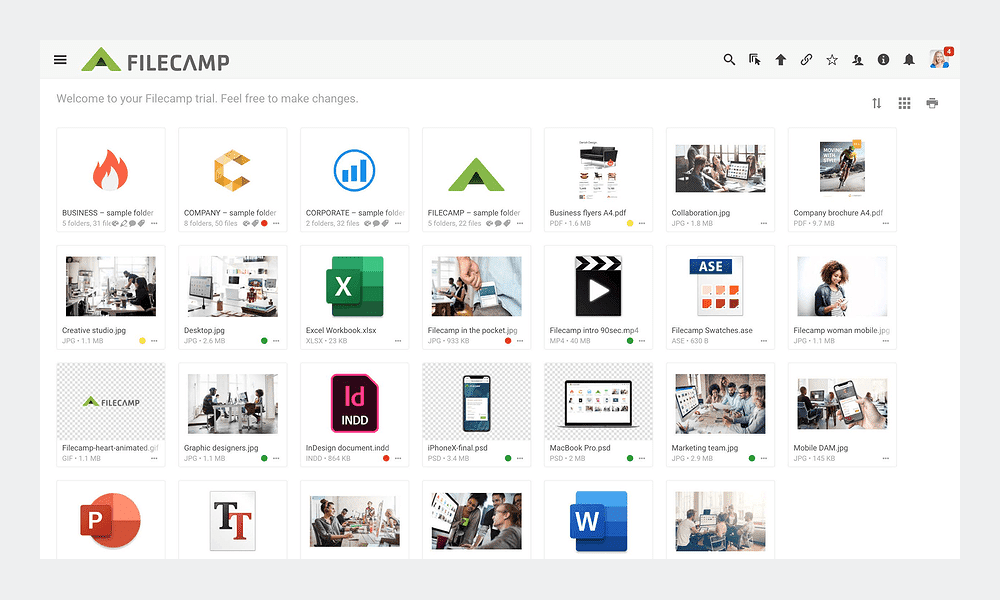Open more options for Creative studio.jpg

(x=154, y=341)
